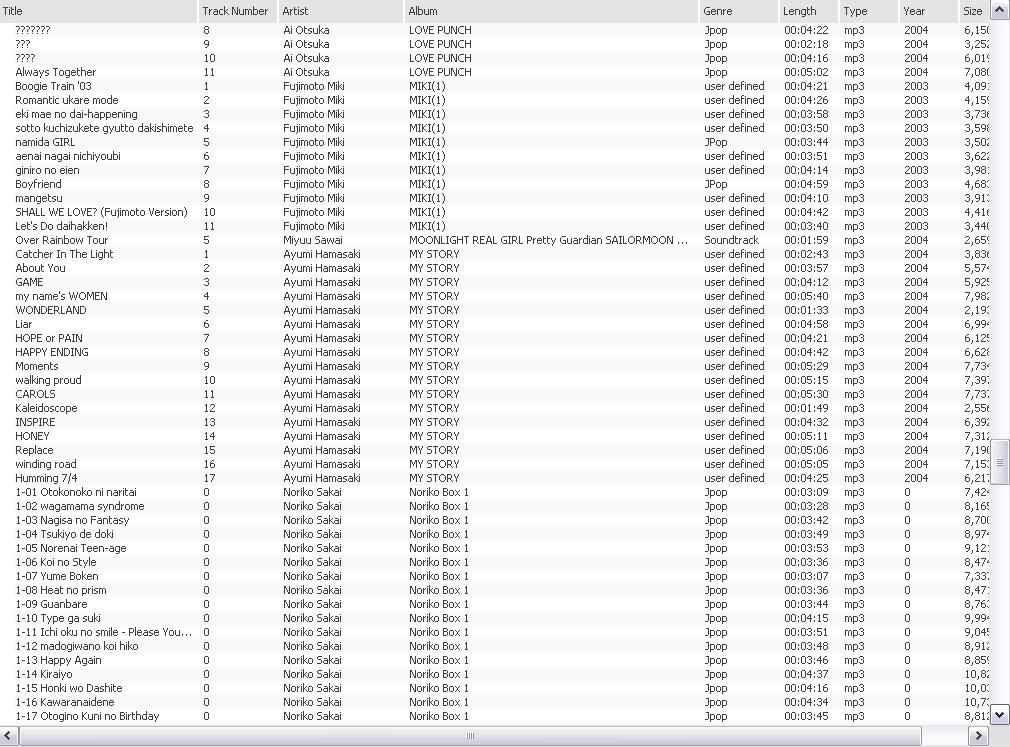This screenshot has height=747, width=1010.
Task: Click the vertical scrollbar up arrow
Action: 1000,10
